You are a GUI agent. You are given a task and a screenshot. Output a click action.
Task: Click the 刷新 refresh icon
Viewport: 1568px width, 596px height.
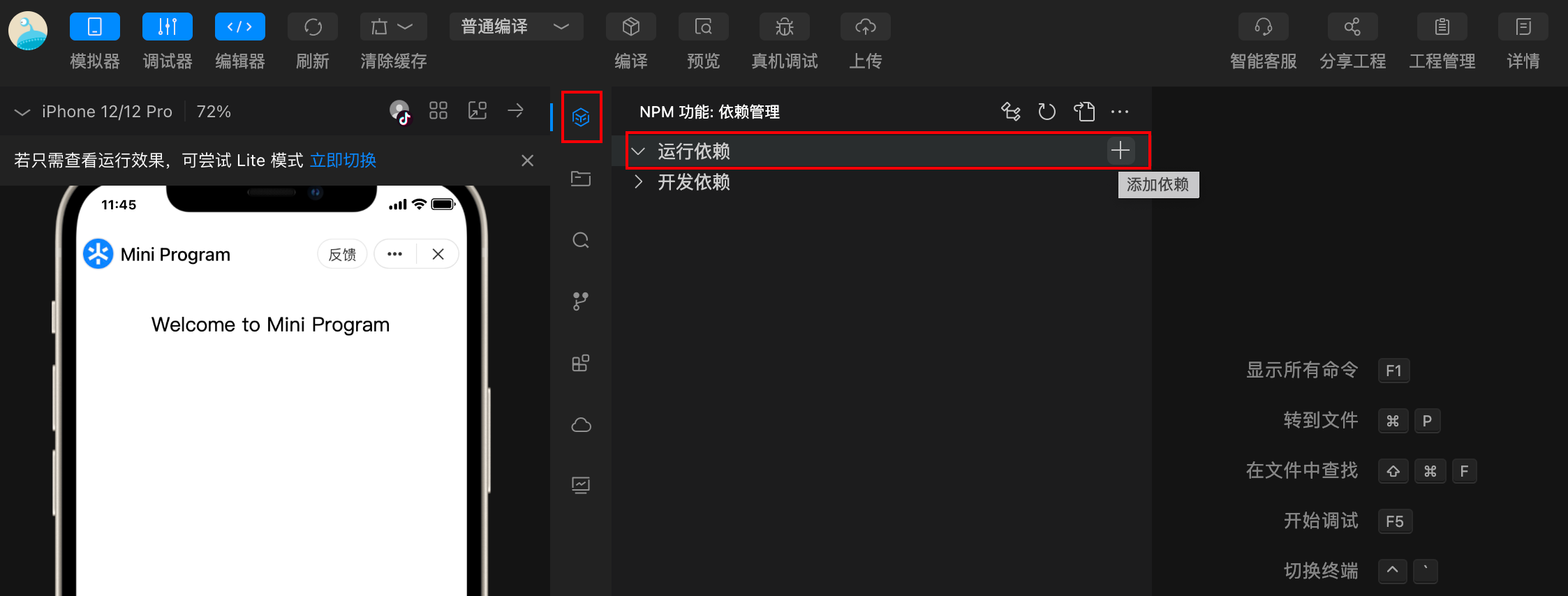[313, 27]
